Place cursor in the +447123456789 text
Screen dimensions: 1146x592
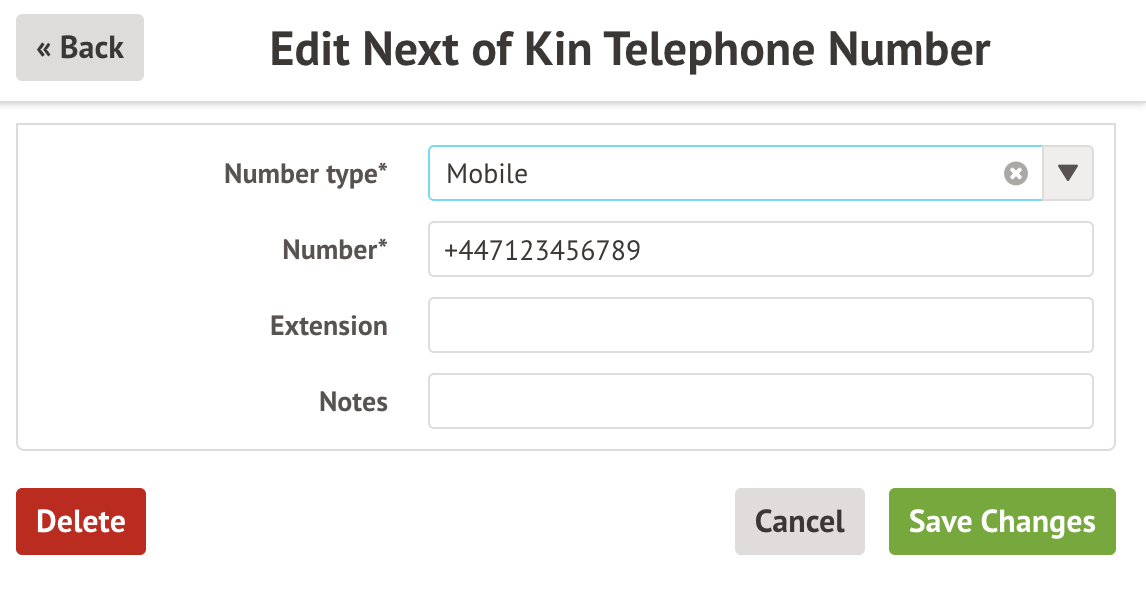[542, 250]
